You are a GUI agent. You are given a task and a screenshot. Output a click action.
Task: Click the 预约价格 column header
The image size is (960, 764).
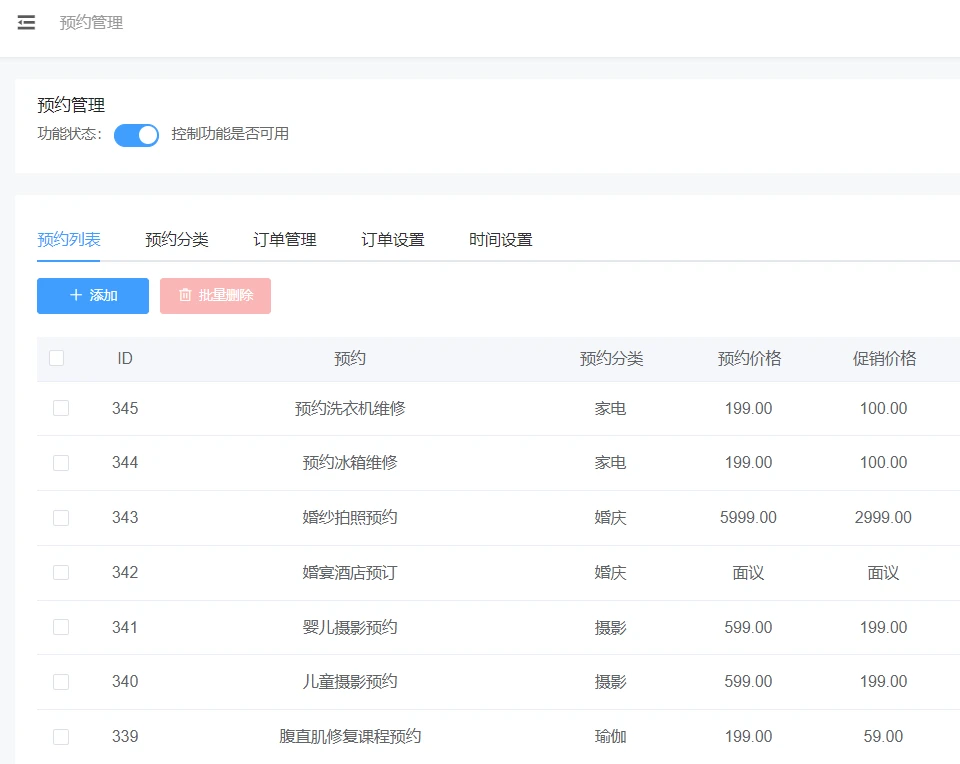pyautogui.click(x=749, y=358)
